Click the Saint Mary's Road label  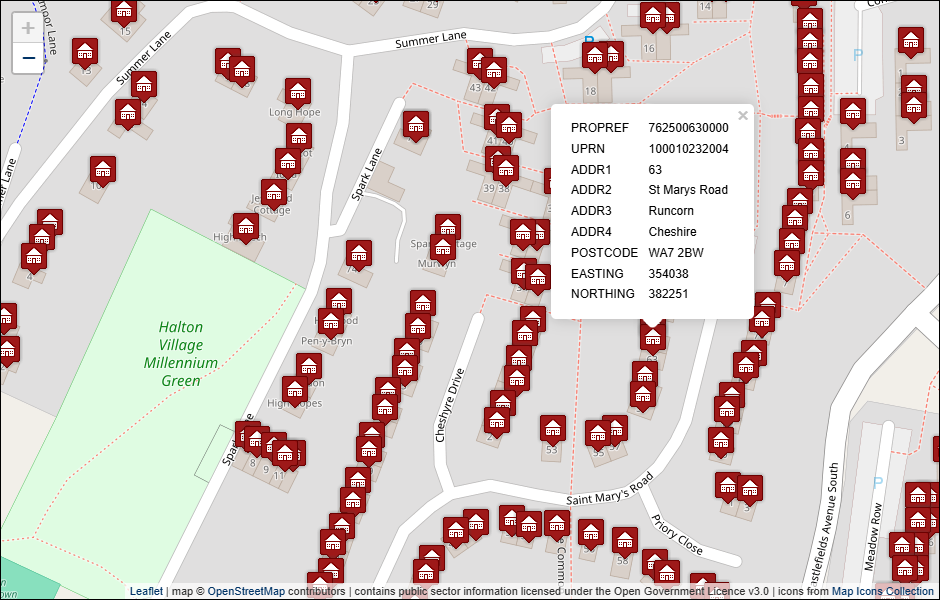(609, 490)
